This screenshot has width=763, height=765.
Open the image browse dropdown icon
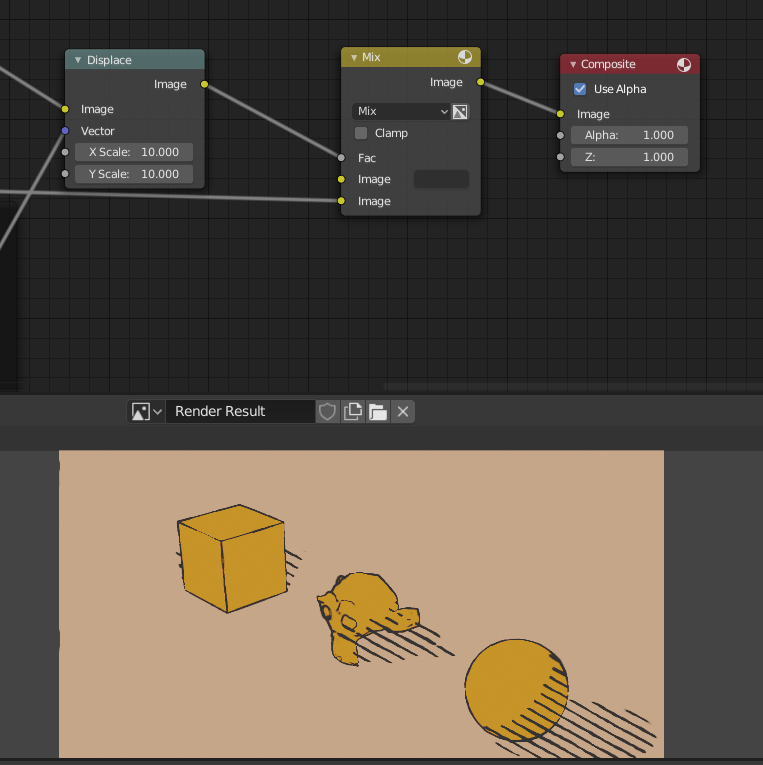point(146,412)
